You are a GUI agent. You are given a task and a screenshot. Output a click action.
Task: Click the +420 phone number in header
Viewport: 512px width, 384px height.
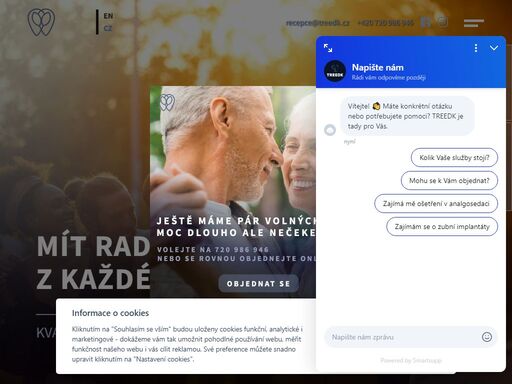coord(386,23)
